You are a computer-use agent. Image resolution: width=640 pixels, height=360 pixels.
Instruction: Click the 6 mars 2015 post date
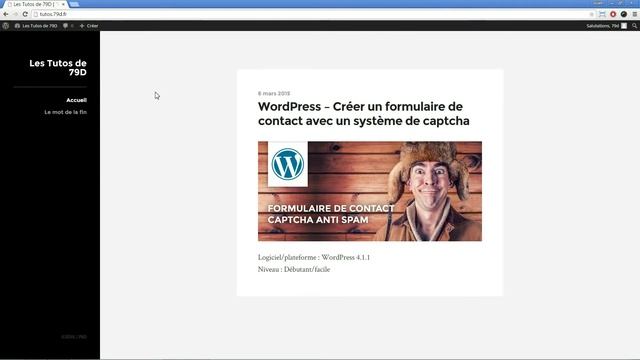tap(274, 93)
